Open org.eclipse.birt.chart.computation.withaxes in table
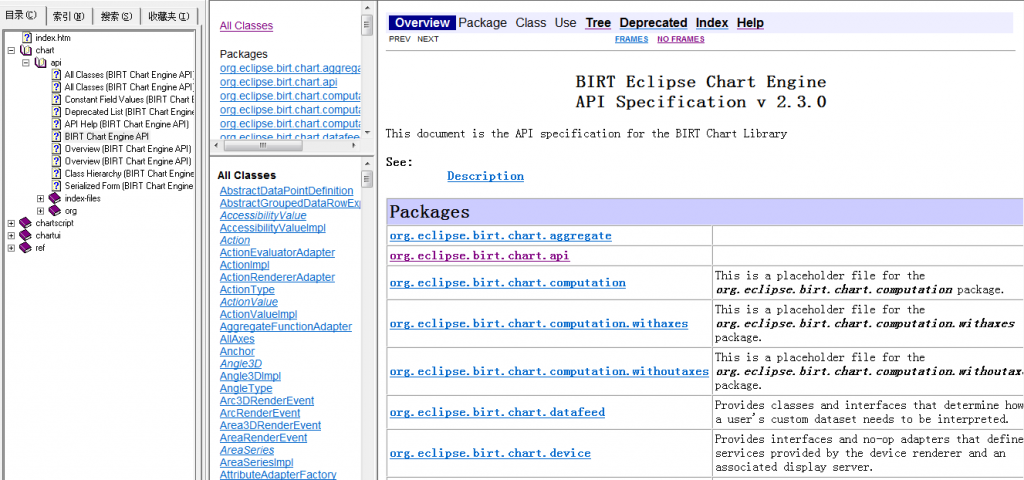Image resolution: width=1024 pixels, height=480 pixels. click(538, 323)
